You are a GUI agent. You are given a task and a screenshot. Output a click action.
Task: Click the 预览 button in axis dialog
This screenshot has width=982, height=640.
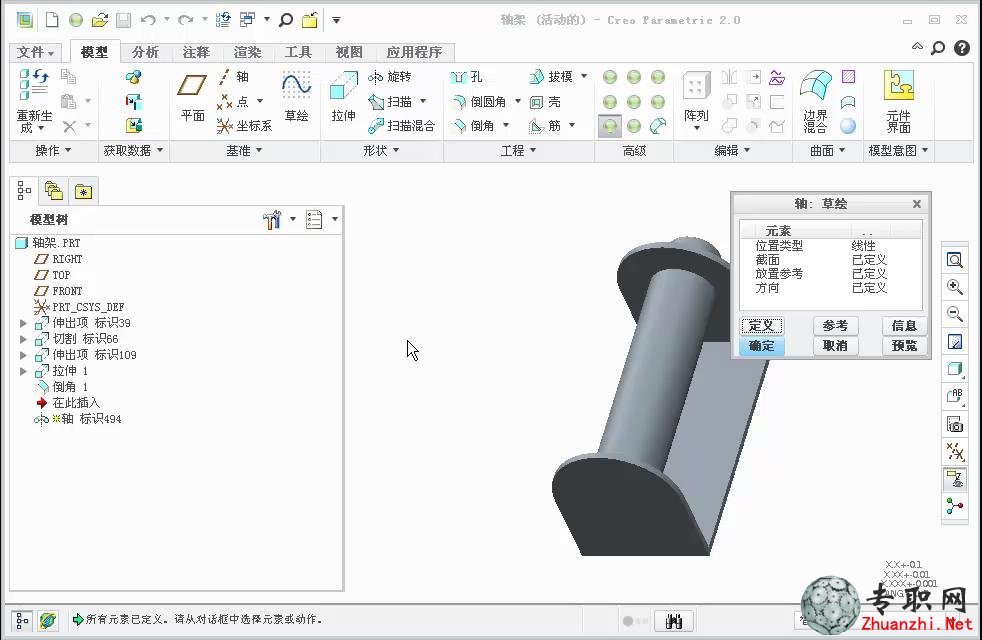coord(904,346)
